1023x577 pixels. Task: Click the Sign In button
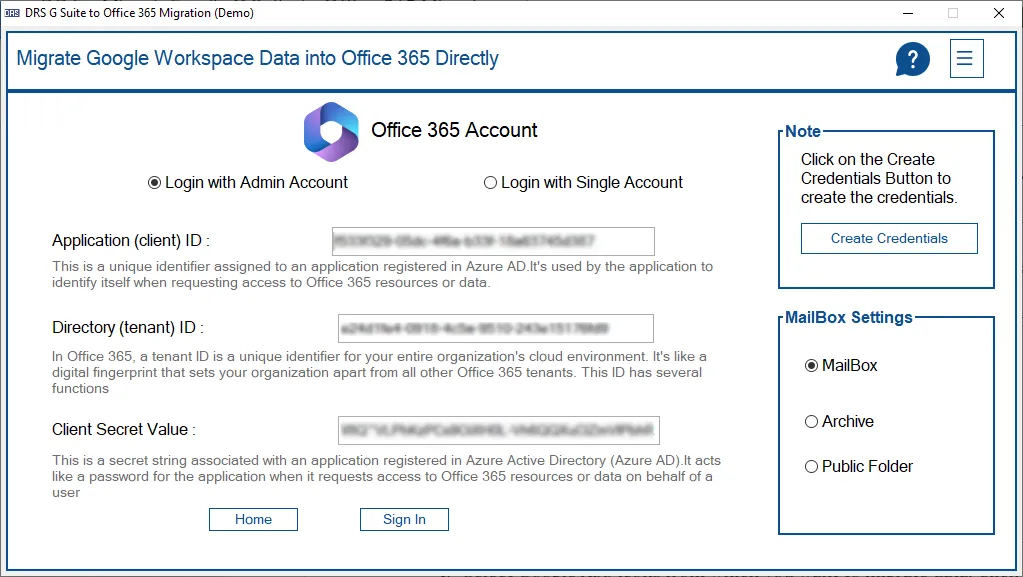pos(404,520)
